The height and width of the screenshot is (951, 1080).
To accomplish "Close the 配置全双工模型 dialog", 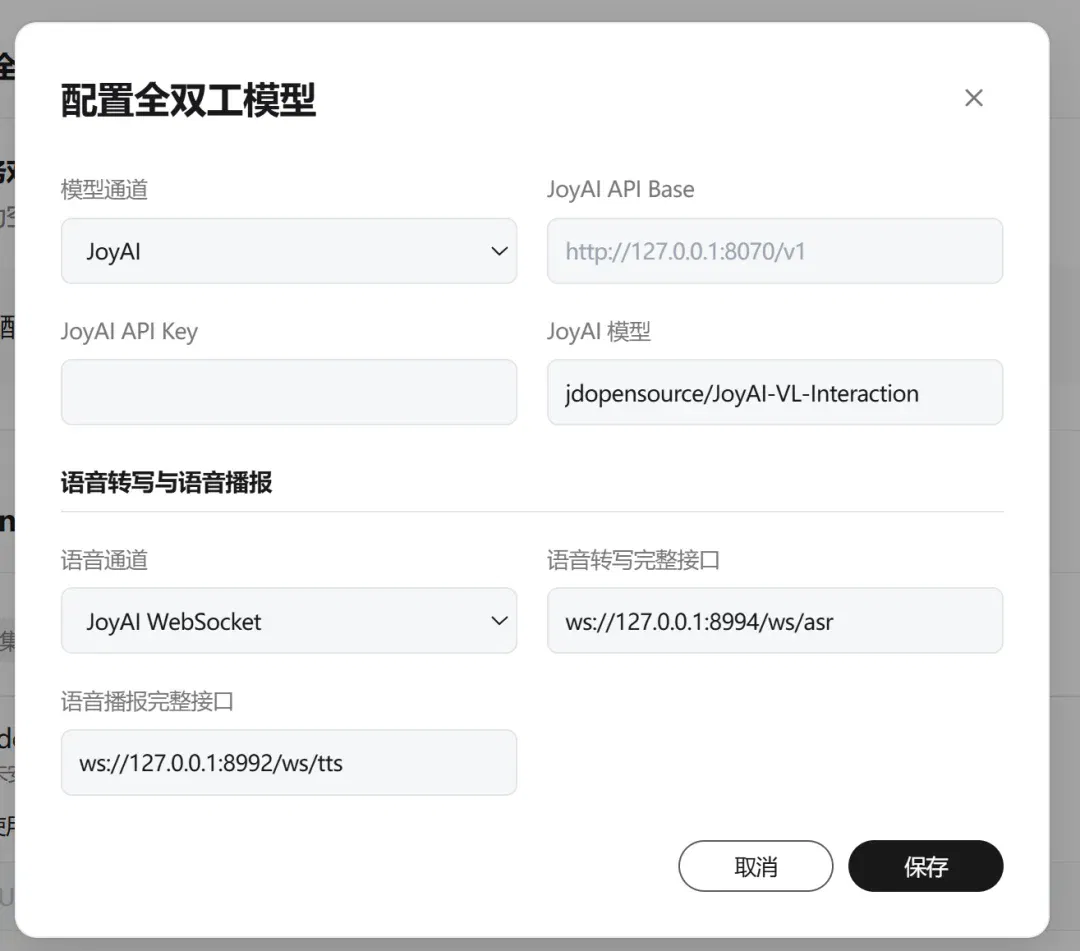I will [973, 98].
